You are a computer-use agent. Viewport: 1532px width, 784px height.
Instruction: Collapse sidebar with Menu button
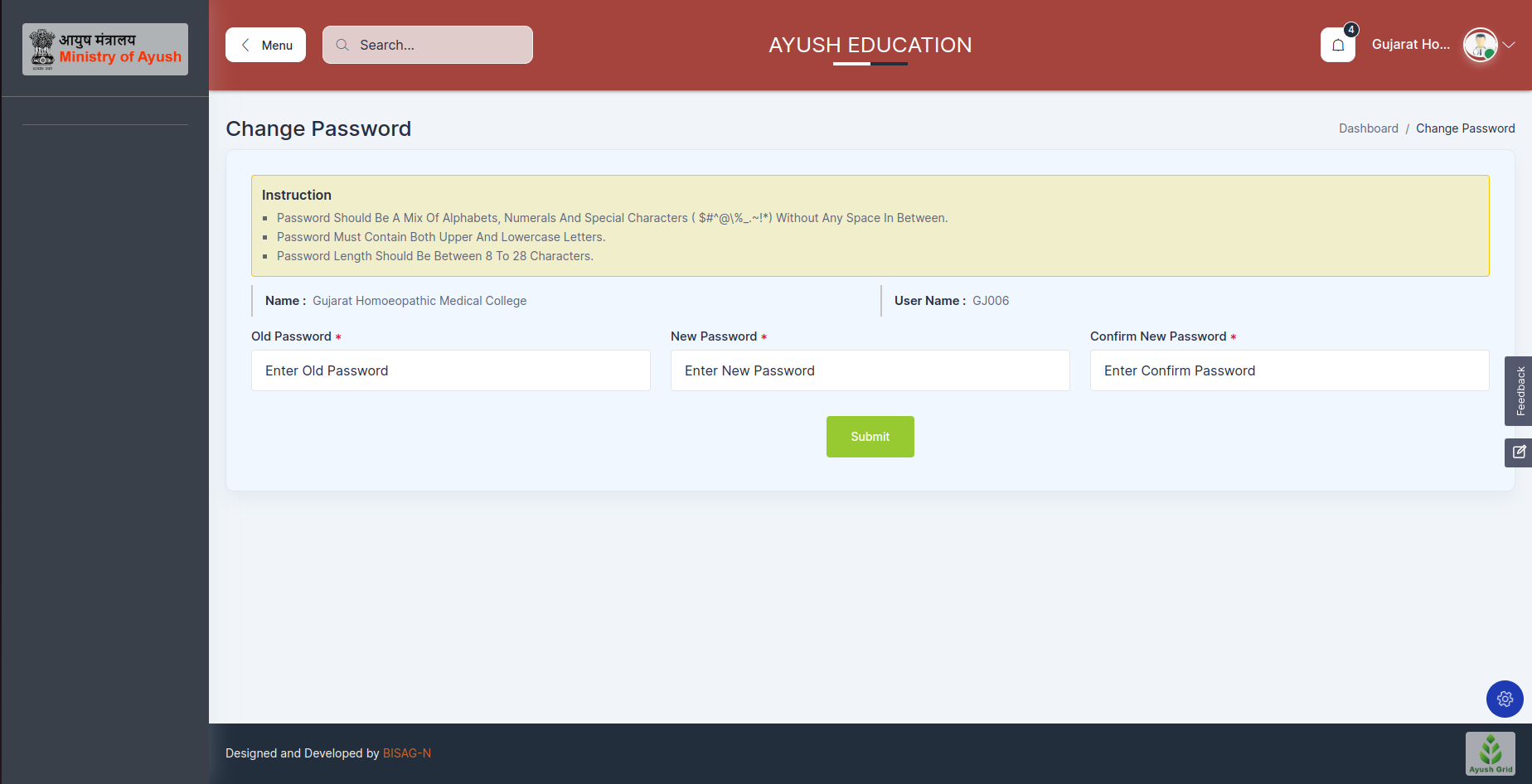click(x=265, y=45)
